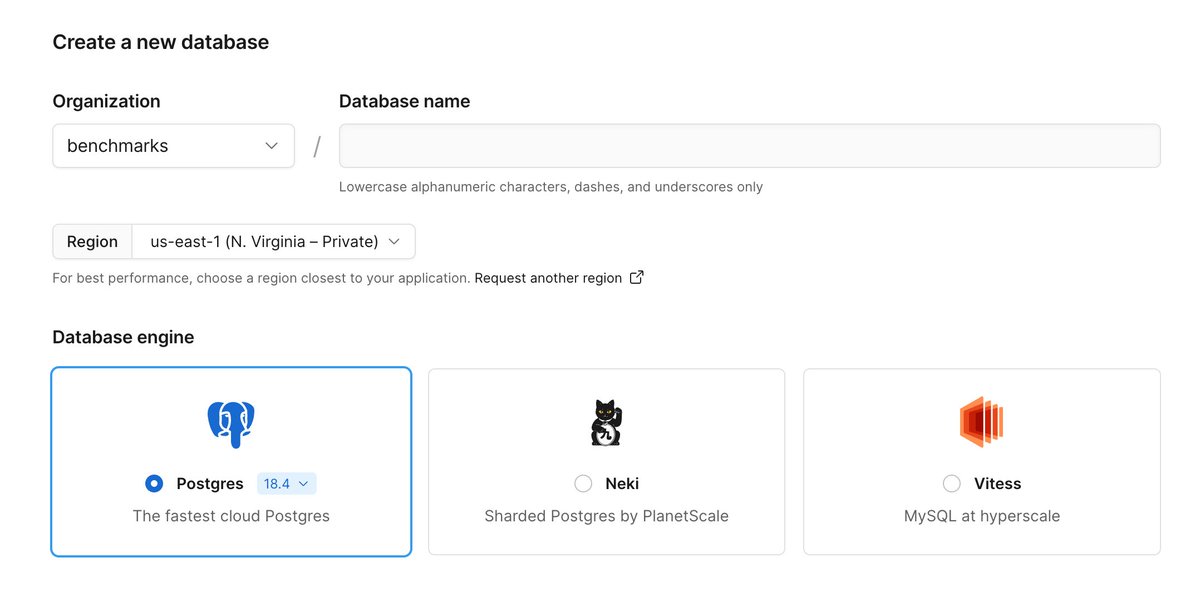This screenshot has width=1200, height=592.
Task: Choose the Vitess MySQL at hyperscale card
Action: pyautogui.click(x=982, y=462)
